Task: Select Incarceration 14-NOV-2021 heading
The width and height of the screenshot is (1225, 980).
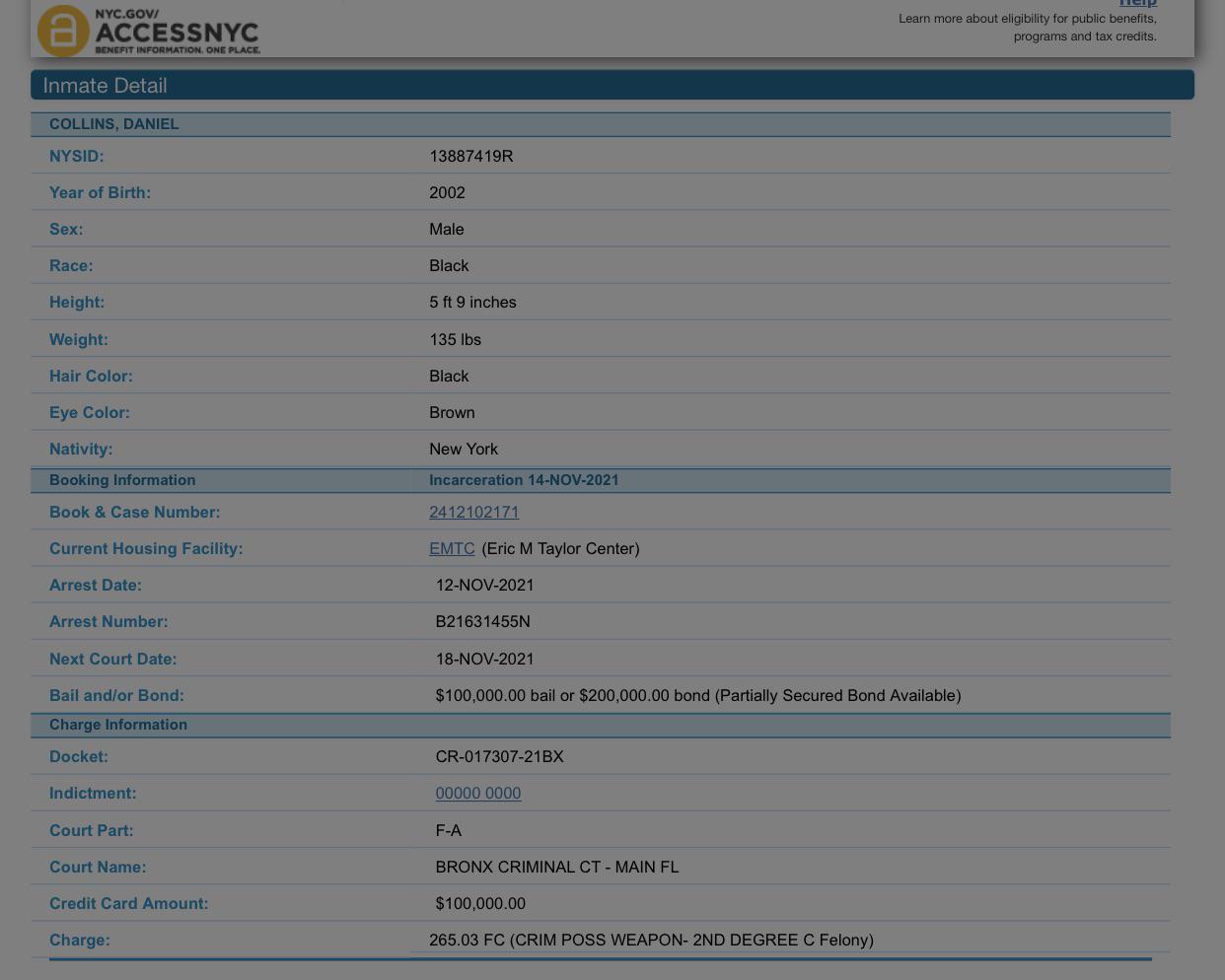Action: pyautogui.click(x=524, y=480)
